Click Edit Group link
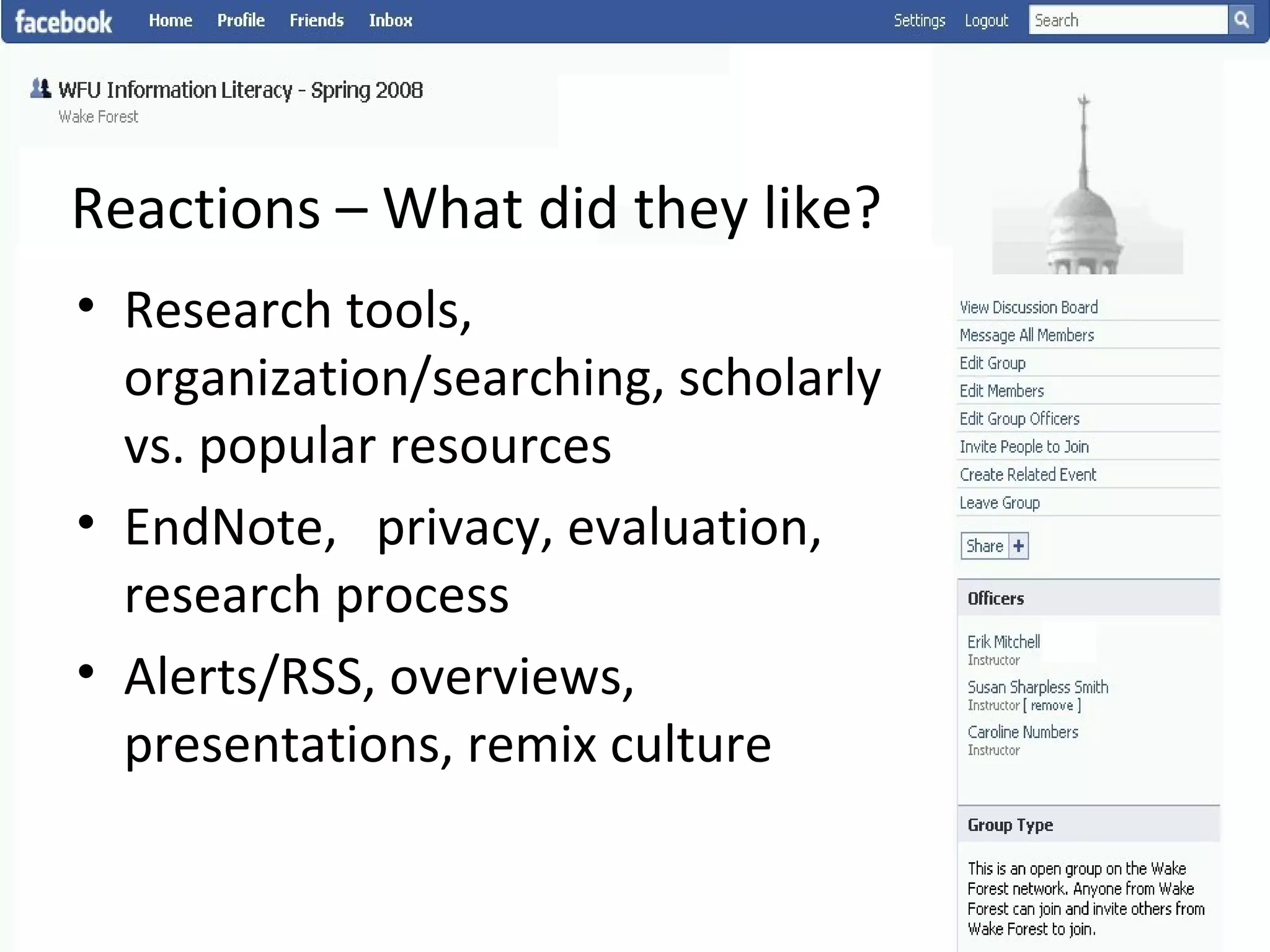Image resolution: width=1270 pixels, height=952 pixels. point(992,363)
